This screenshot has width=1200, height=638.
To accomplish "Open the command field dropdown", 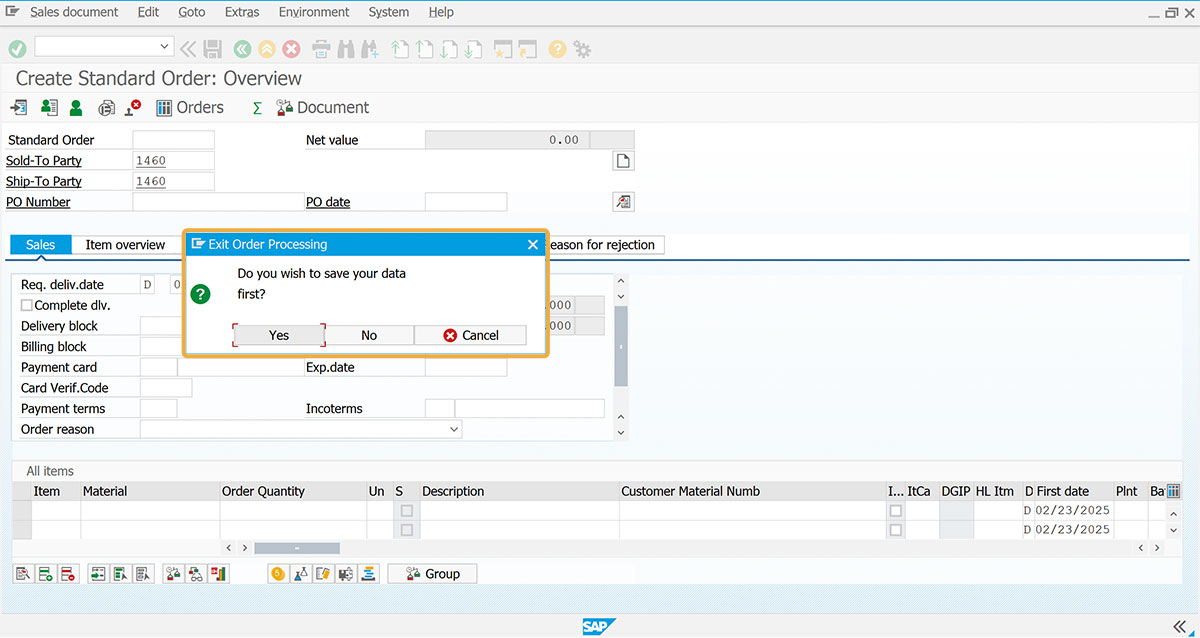I will click(x=165, y=46).
